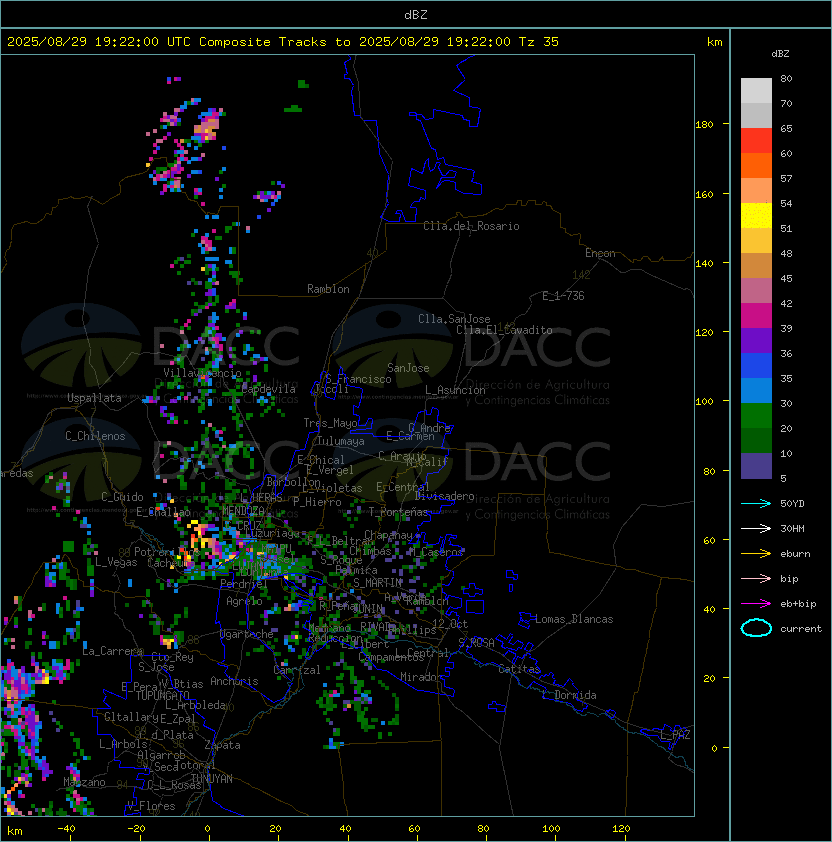Click the 'Encon' map label
This screenshot has height=842, width=832.
(600, 253)
